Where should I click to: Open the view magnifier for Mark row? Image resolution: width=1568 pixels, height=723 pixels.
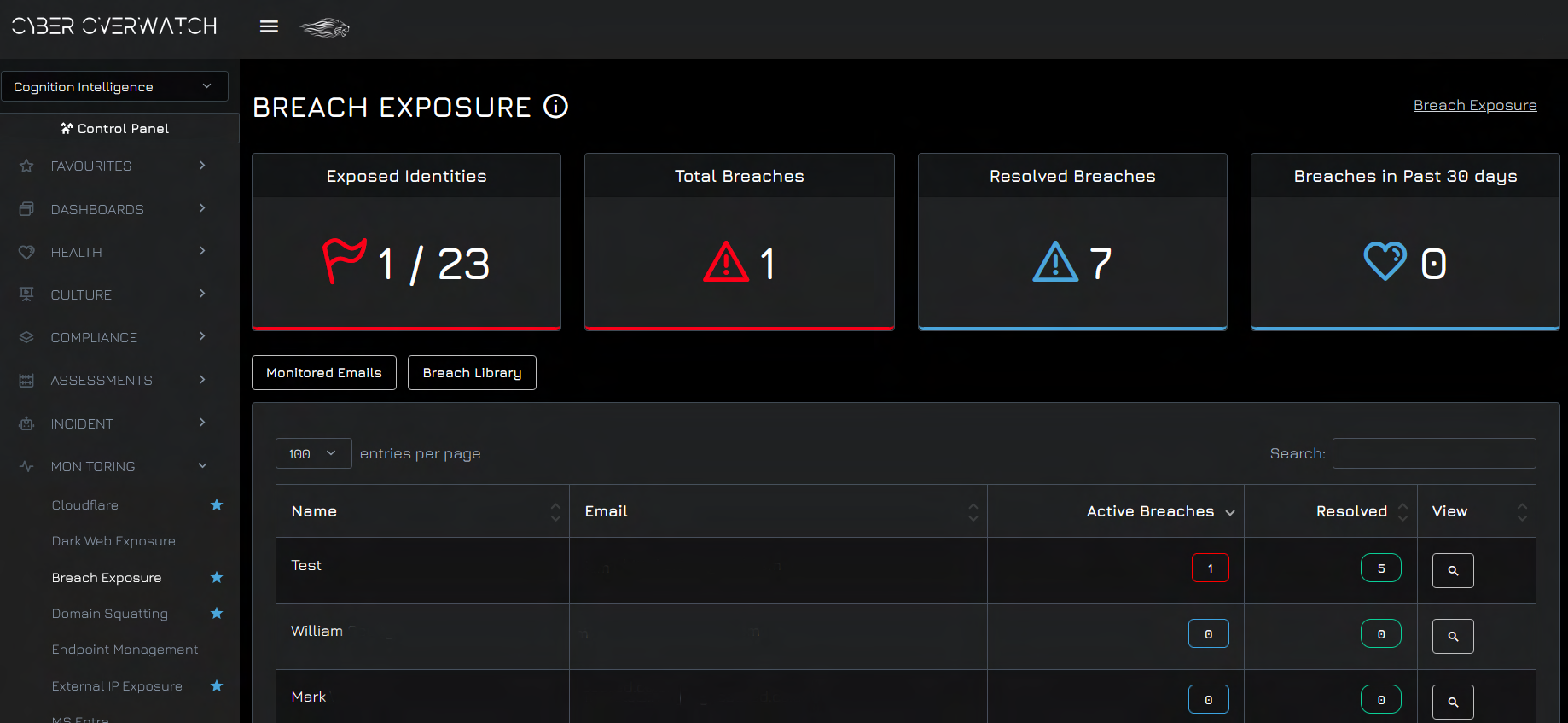tap(1453, 702)
